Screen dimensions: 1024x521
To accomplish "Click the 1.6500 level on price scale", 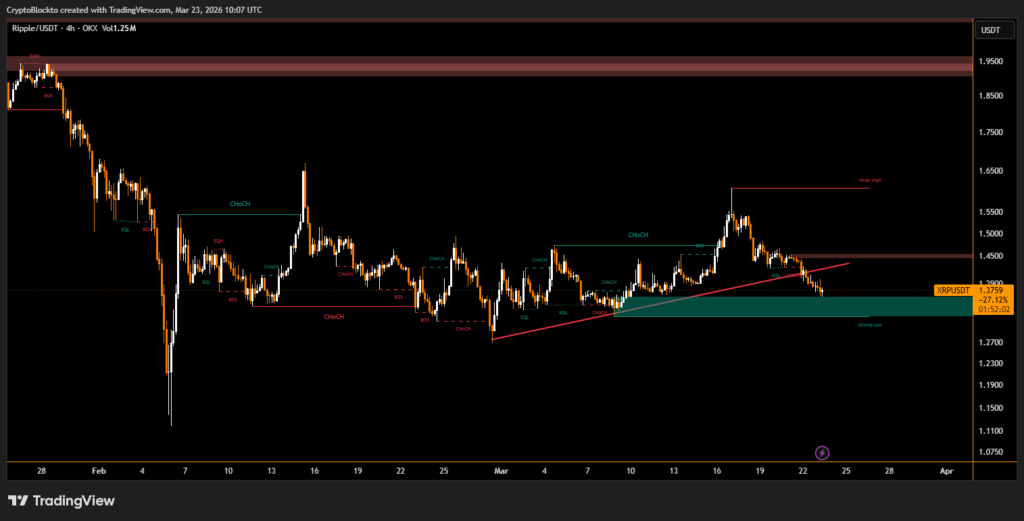I will (990, 171).
